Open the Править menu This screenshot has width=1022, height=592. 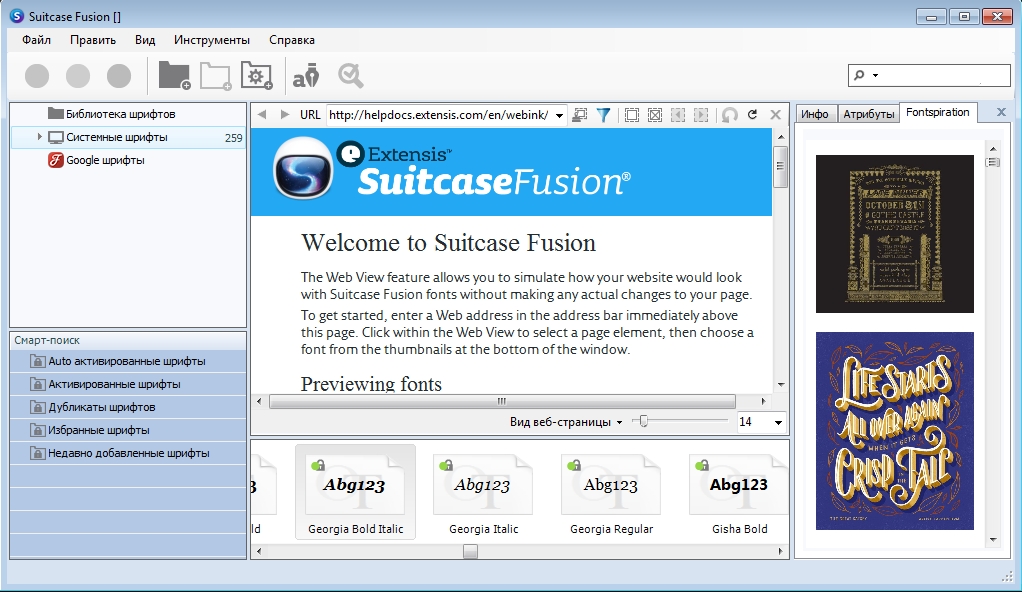pyautogui.click(x=93, y=40)
